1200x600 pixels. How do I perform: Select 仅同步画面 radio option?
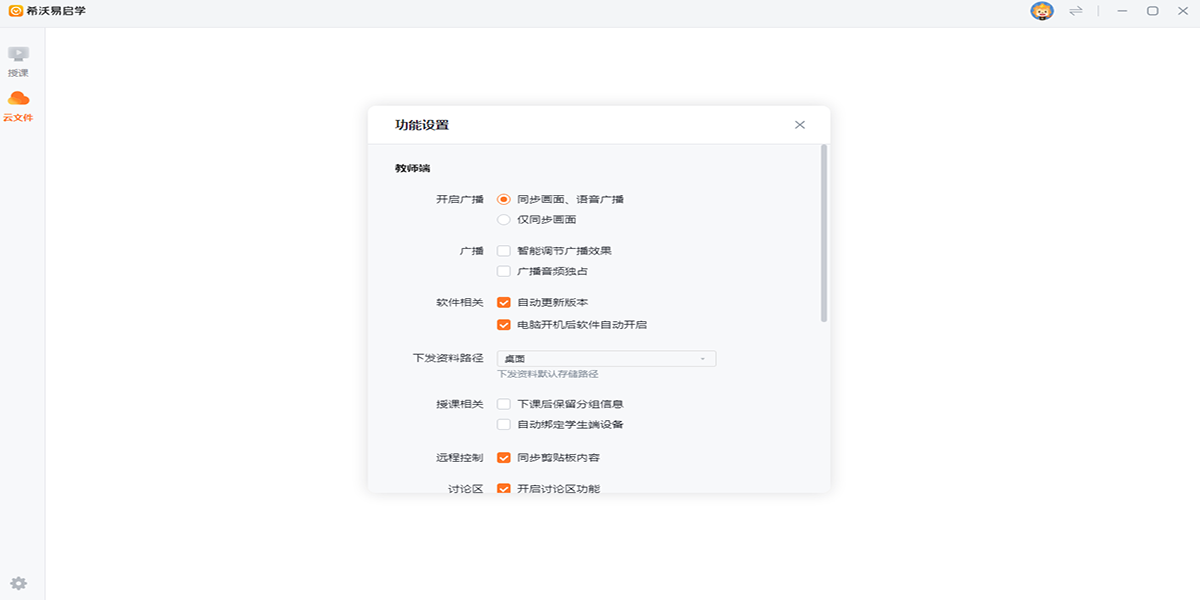(x=504, y=219)
